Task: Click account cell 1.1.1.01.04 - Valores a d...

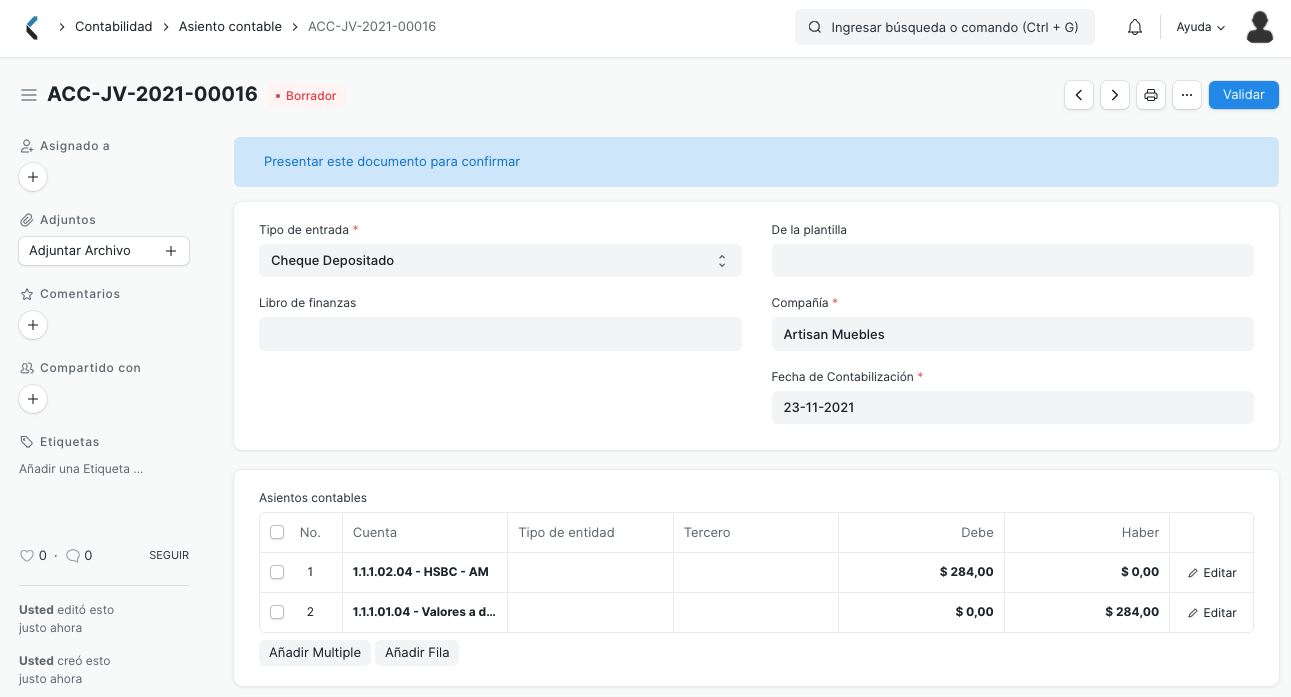Action: point(425,612)
